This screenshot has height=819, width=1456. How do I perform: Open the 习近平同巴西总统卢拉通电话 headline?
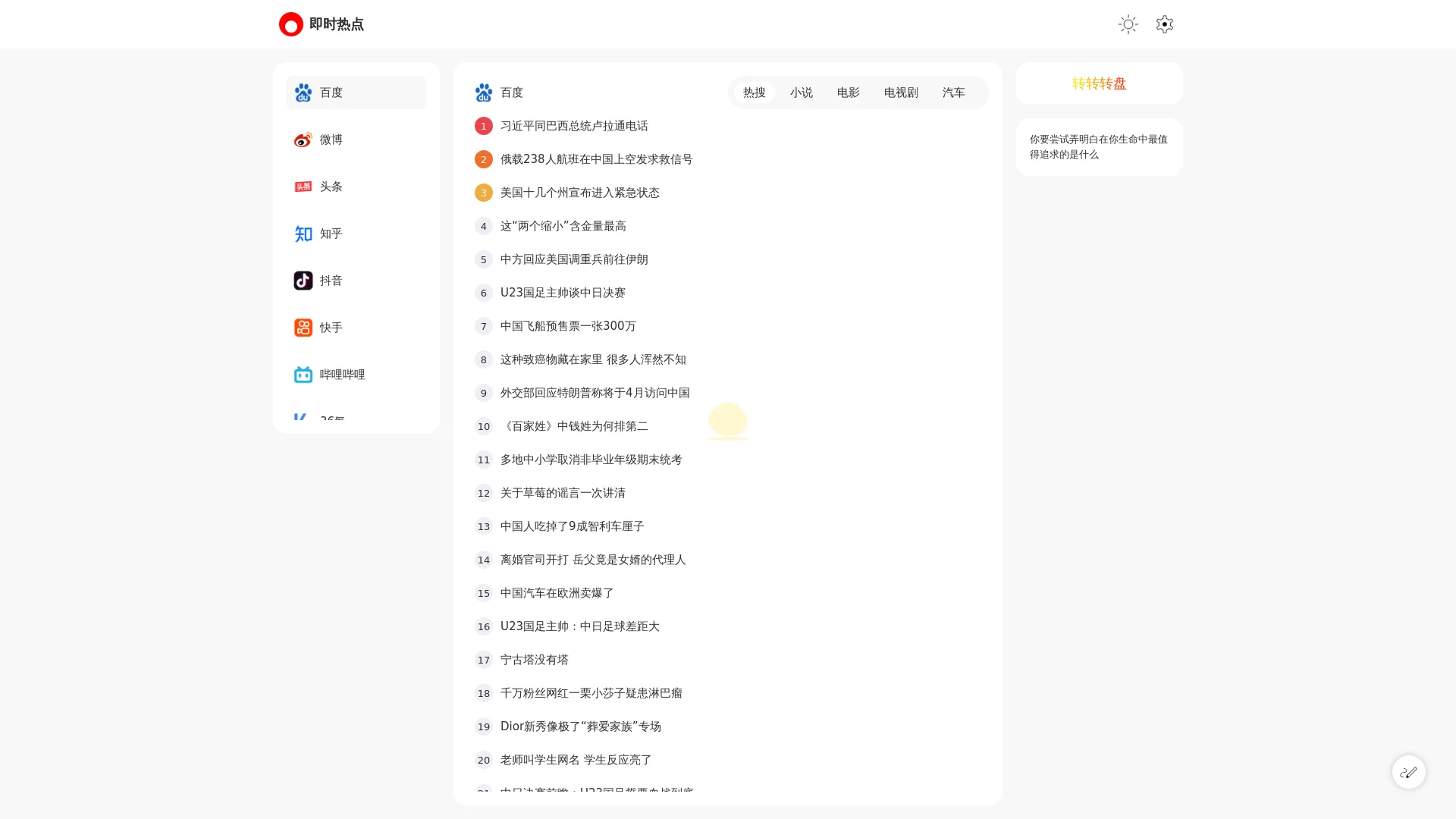pyautogui.click(x=574, y=126)
